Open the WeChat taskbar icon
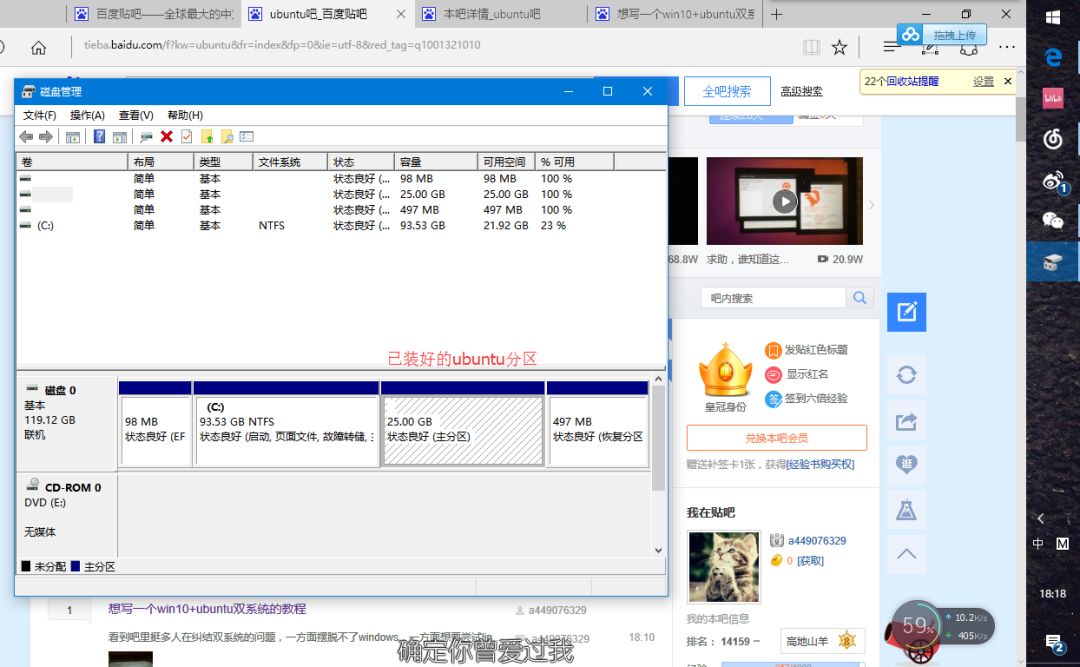The height and width of the screenshot is (667, 1080). [x=1052, y=220]
